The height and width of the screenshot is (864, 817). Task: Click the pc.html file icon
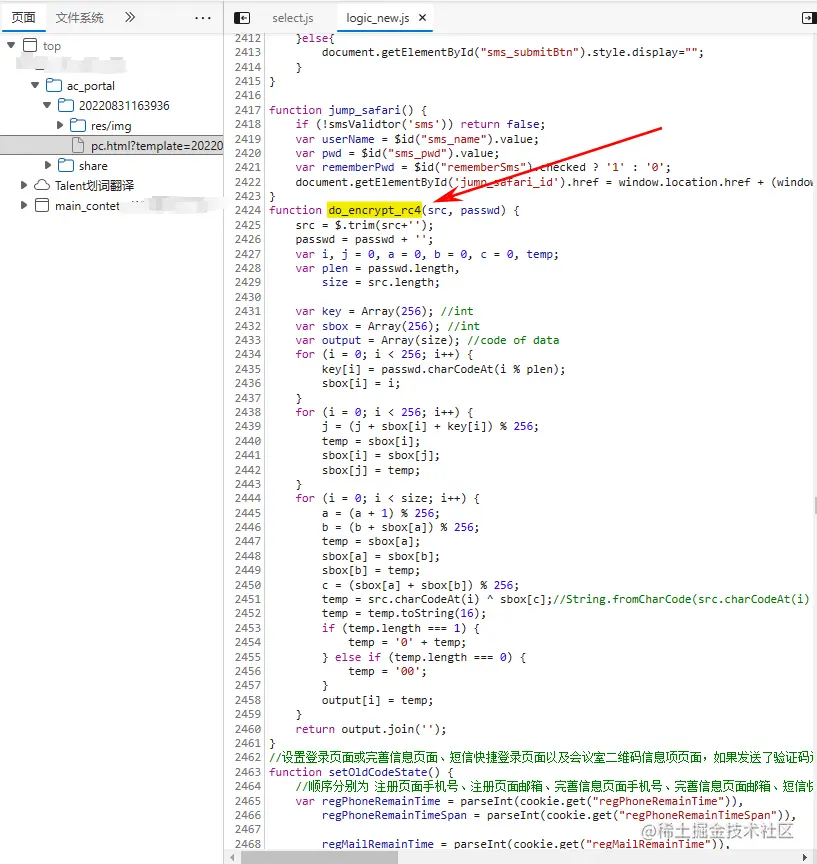78,145
